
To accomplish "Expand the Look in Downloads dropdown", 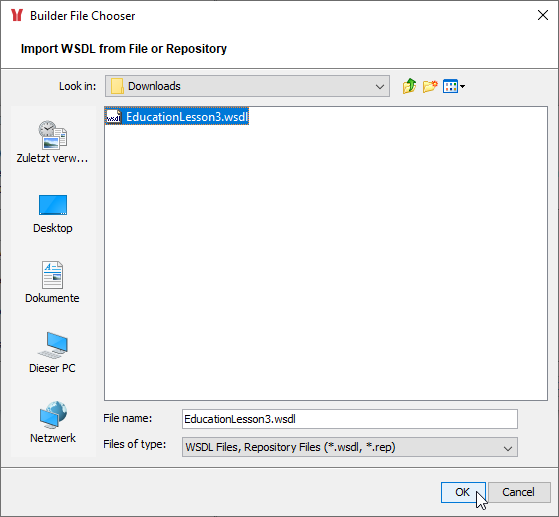I will [380, 86].
